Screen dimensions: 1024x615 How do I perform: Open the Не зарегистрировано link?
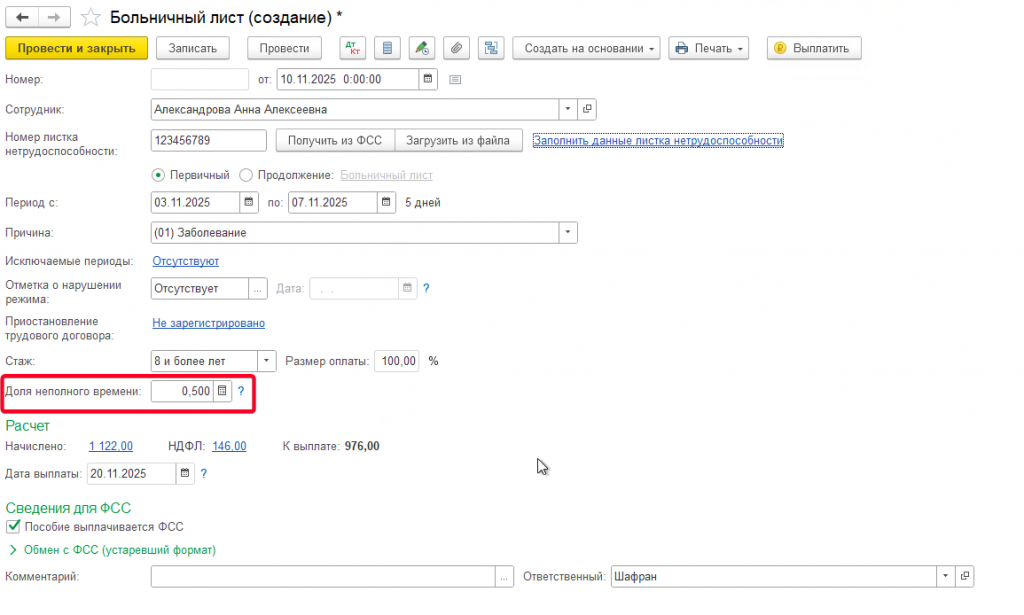pos(208,323)
